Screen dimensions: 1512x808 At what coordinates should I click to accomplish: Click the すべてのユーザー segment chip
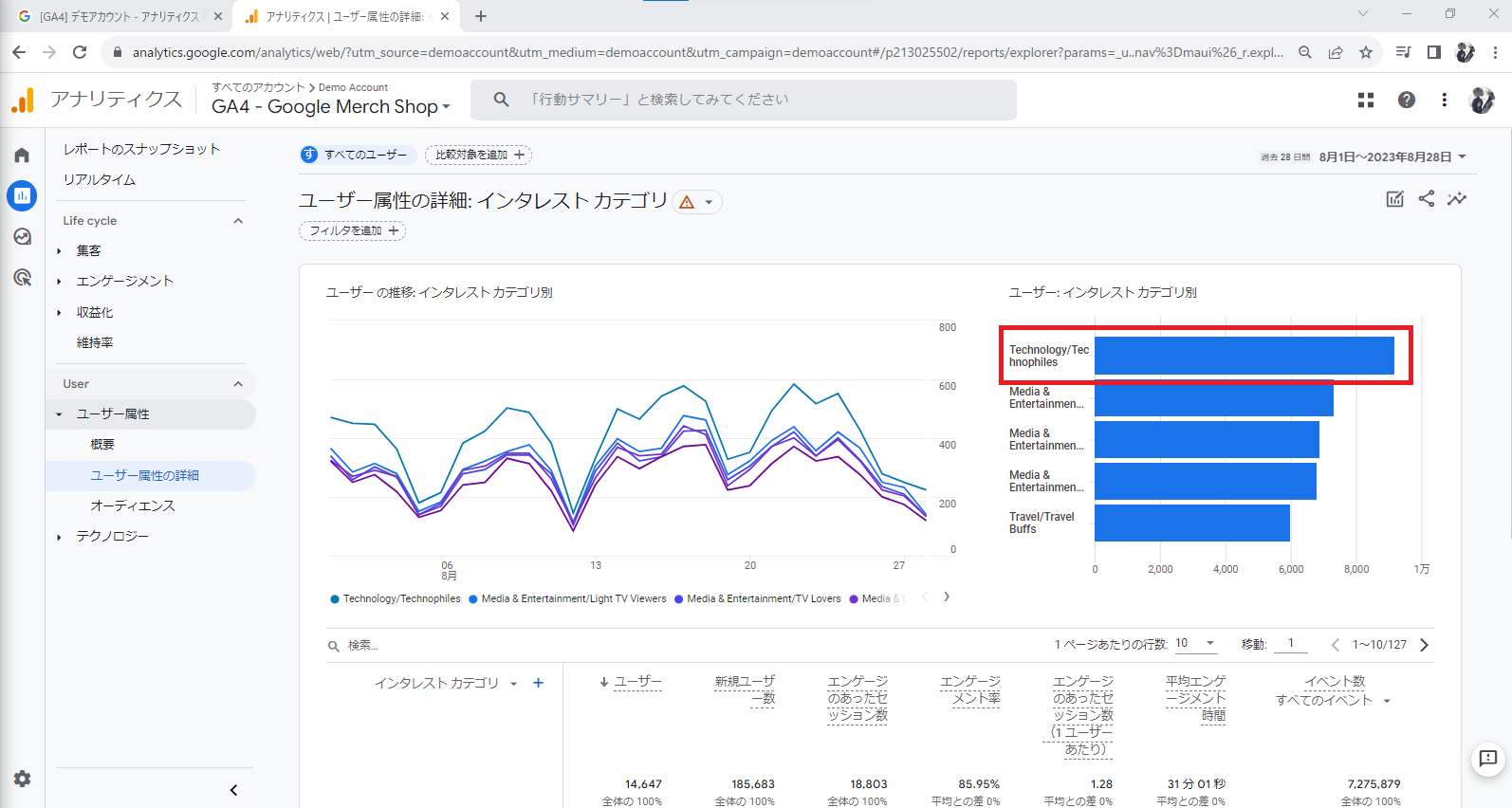tap(358, 155)
